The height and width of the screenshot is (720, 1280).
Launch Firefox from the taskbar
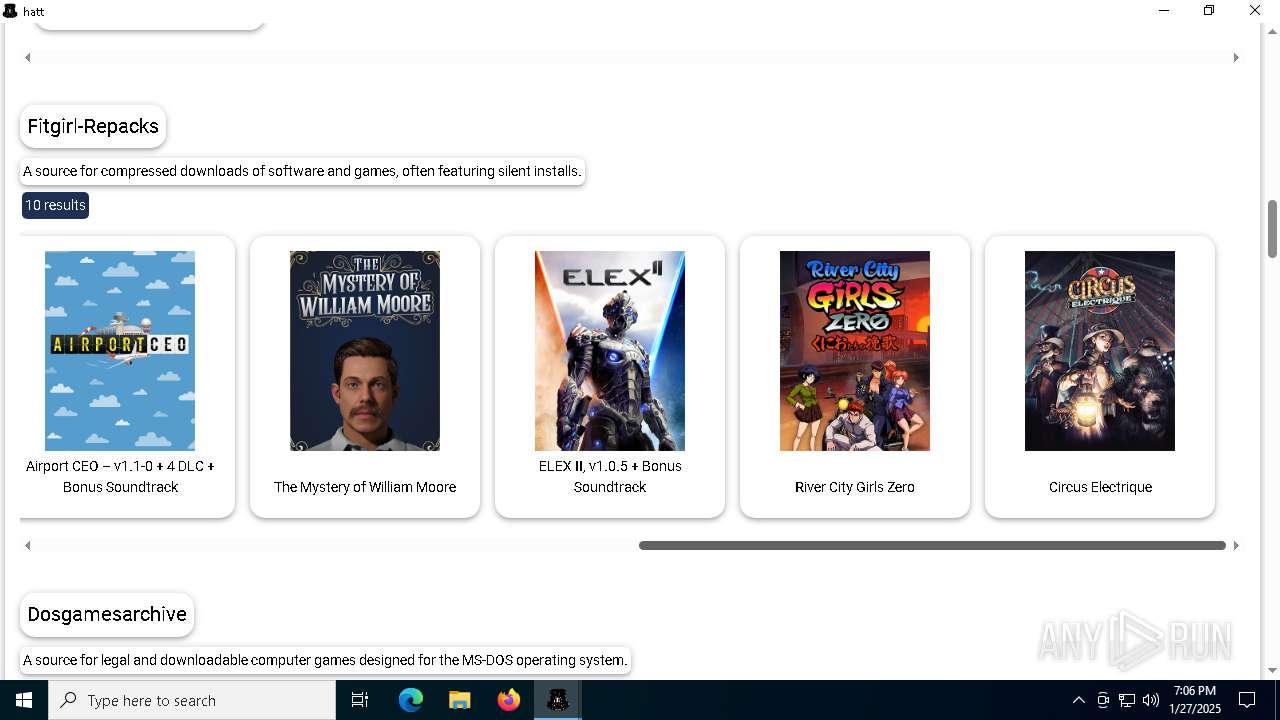point(509,700)
